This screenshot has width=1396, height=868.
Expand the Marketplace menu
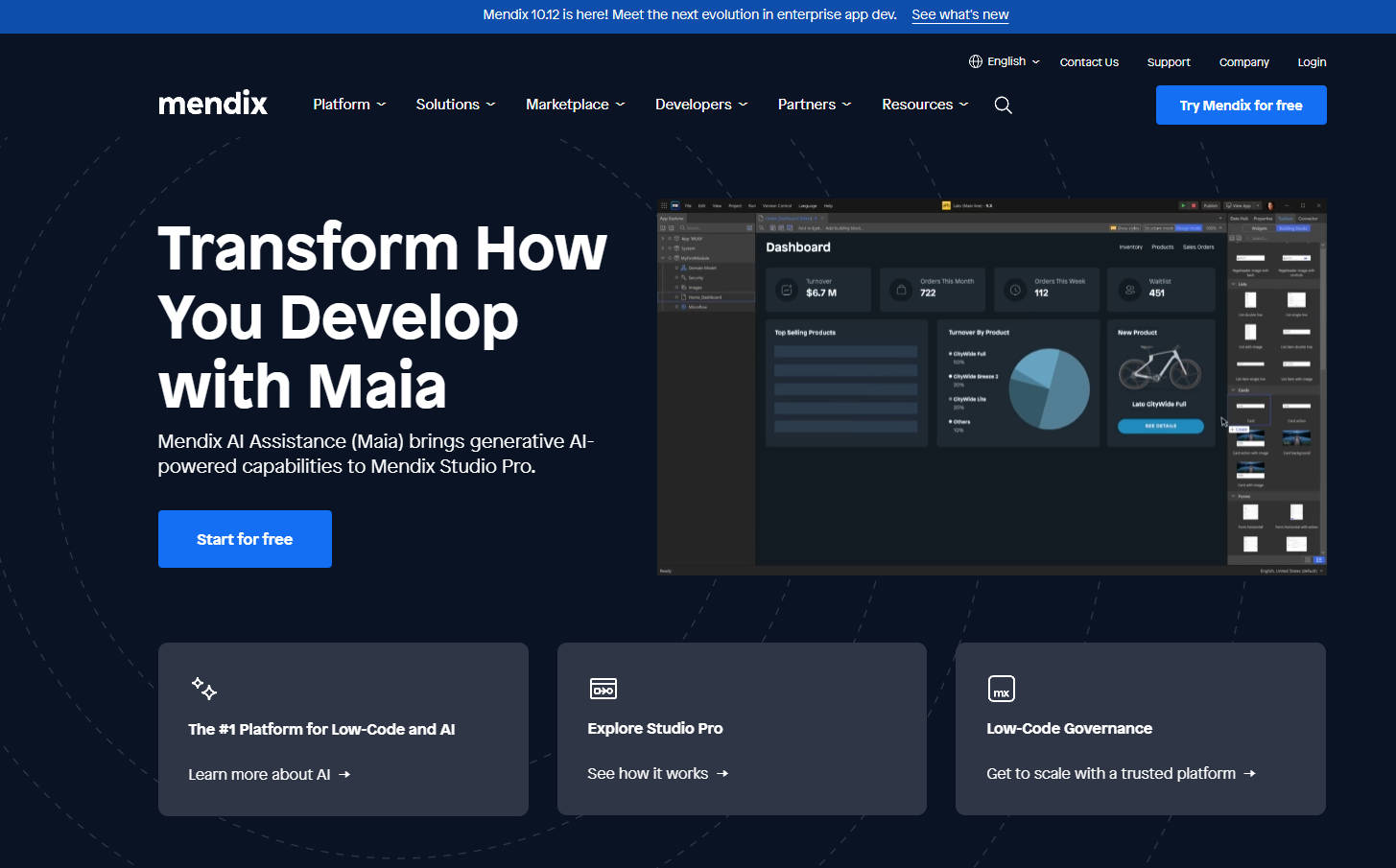576,105
